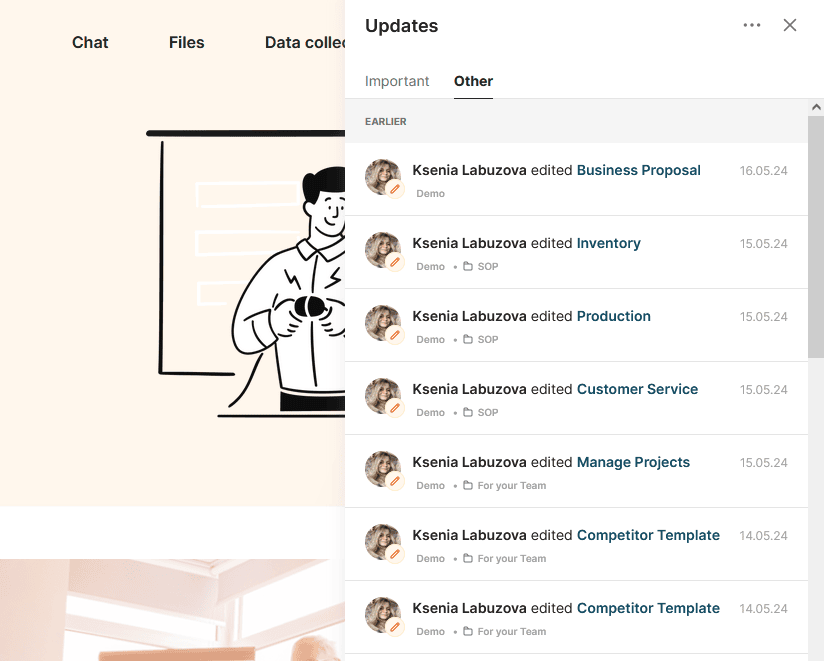Switch to the Important tab
Viewport: 824px width, 661px height.
pos(397,81)
